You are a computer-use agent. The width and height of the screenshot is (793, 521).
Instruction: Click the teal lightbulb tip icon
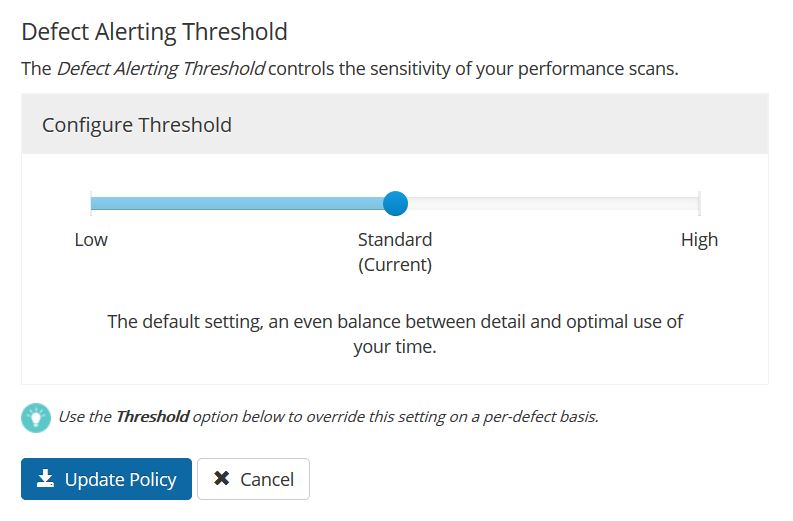[x=36, y=418]
